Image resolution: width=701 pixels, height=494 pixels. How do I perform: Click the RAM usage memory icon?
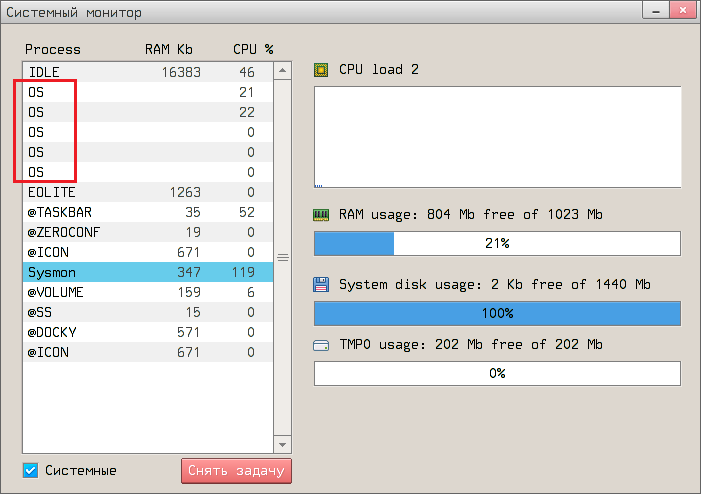tap(321, 215)
